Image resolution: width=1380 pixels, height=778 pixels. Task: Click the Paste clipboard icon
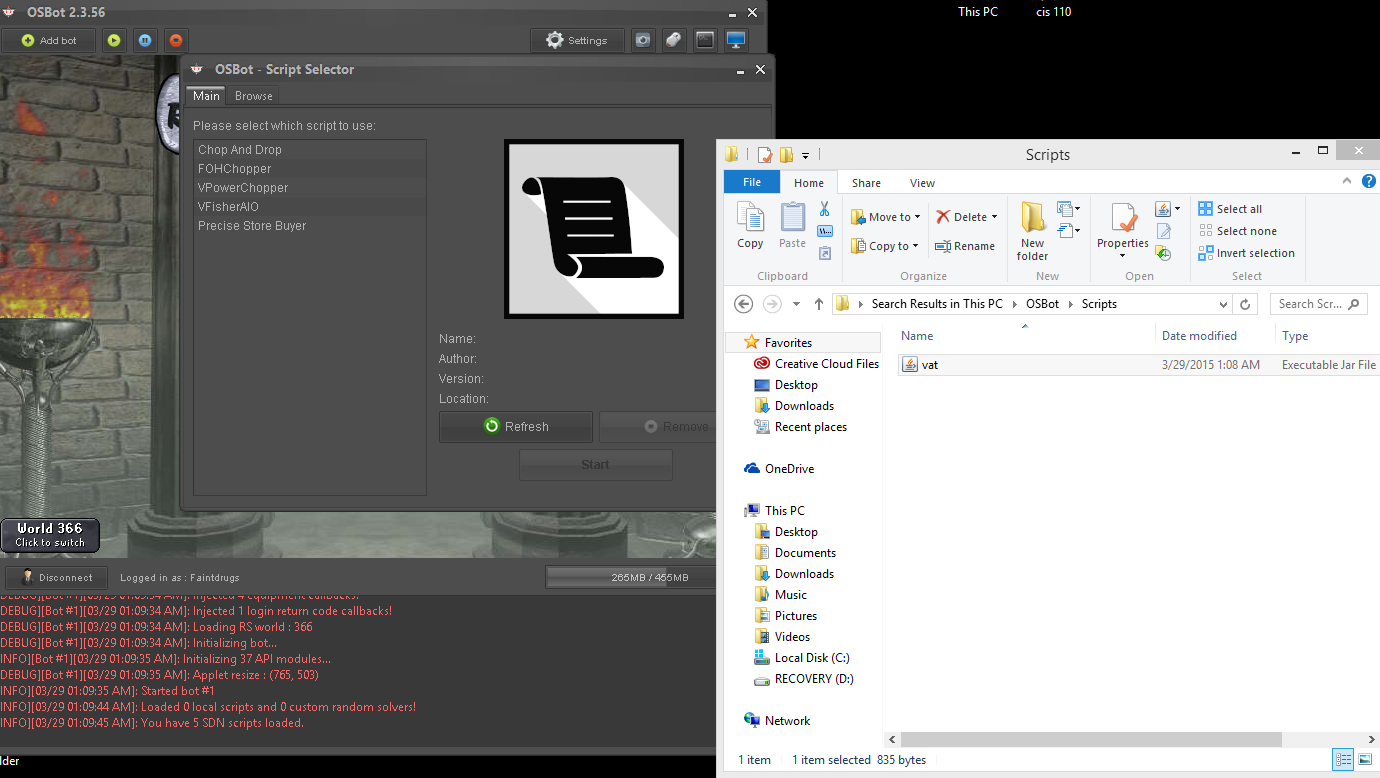792,225
